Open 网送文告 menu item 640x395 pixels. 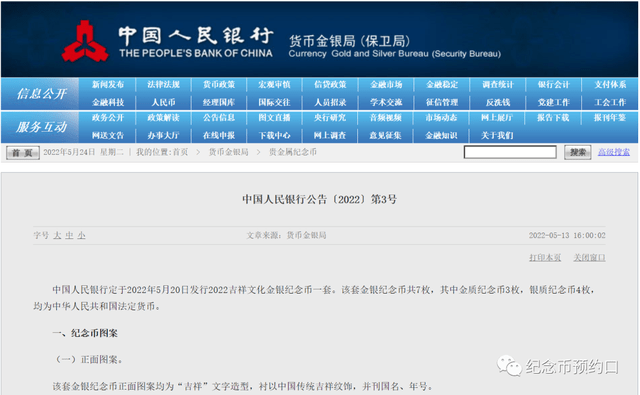click(x=107, y=135)
